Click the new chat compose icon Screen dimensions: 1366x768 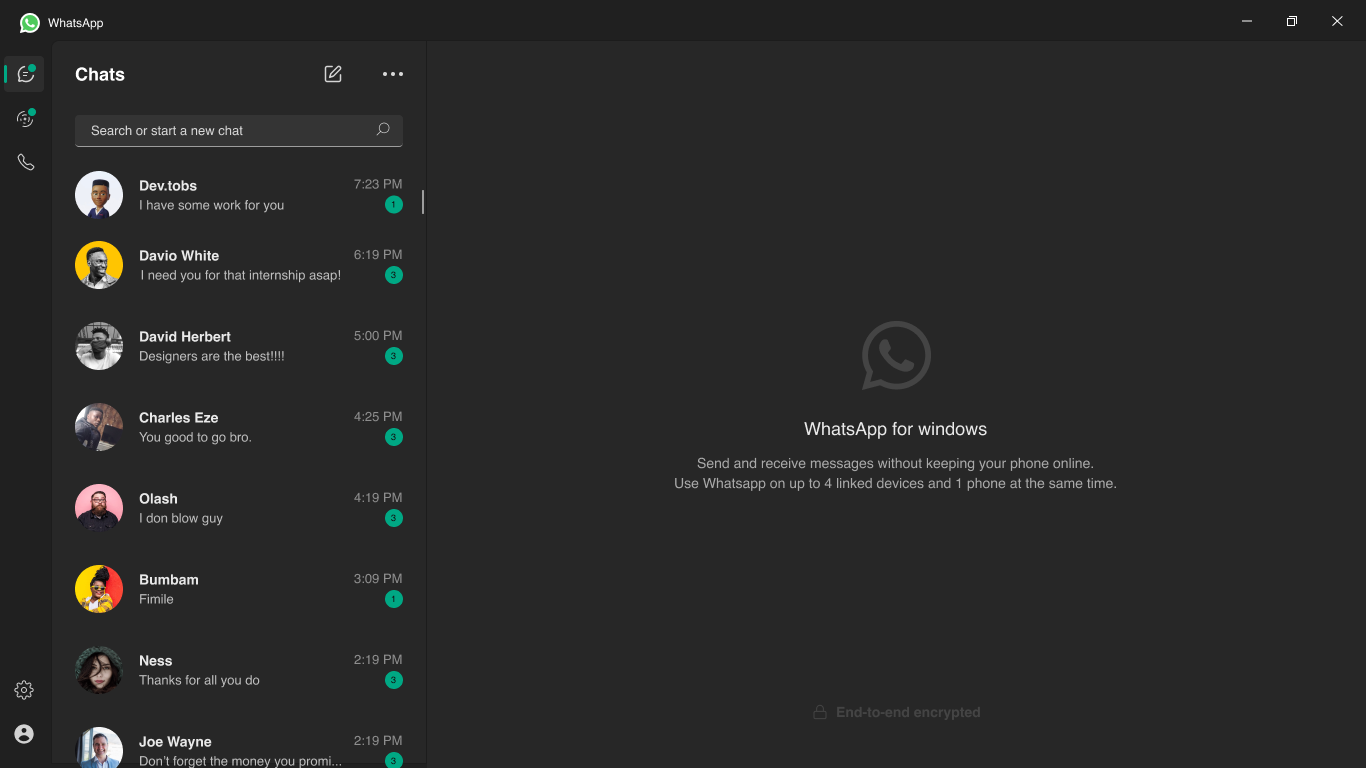[333, 74]
